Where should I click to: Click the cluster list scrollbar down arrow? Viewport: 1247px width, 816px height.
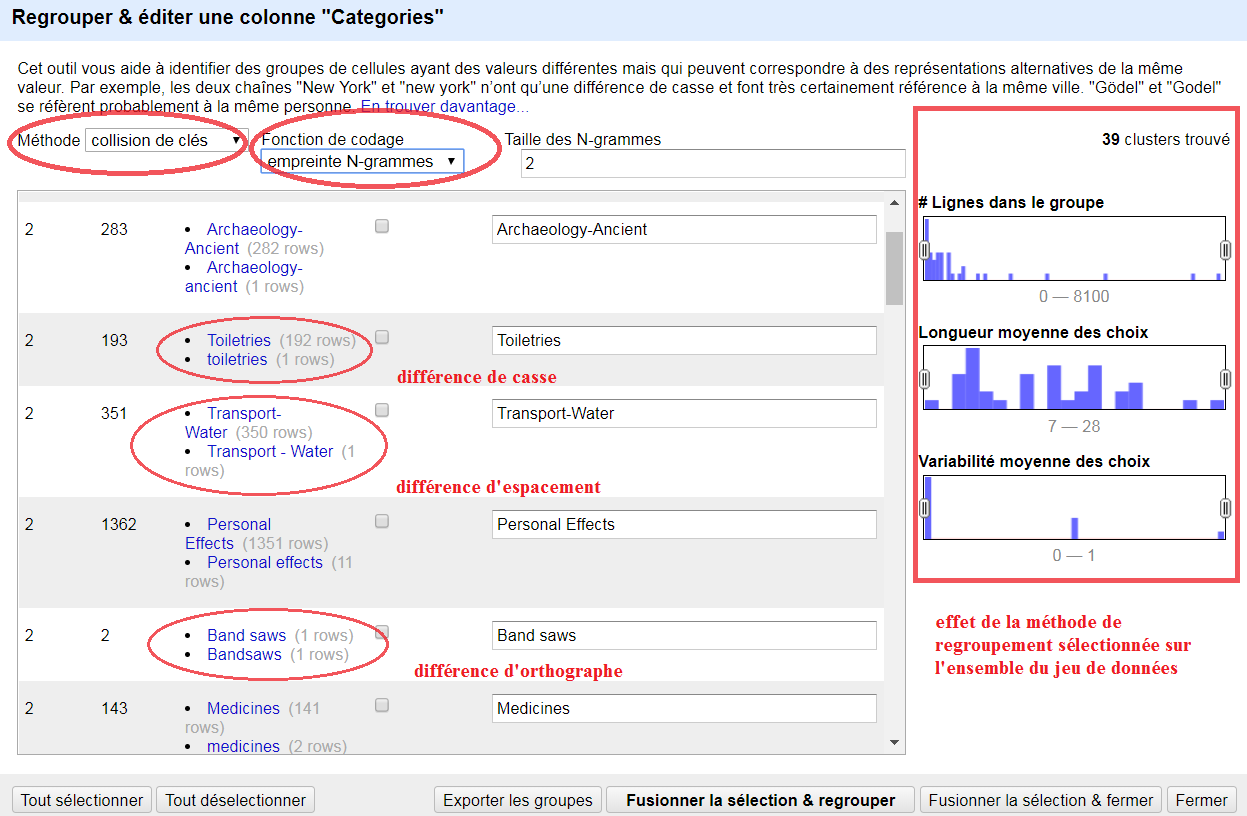coord(894,743)
